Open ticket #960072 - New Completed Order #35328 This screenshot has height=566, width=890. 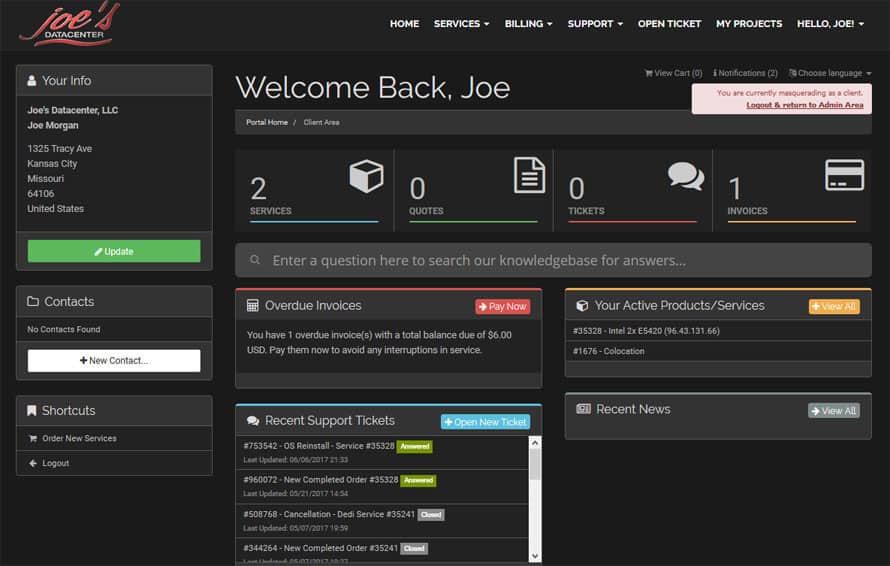[x=321, y=480]
